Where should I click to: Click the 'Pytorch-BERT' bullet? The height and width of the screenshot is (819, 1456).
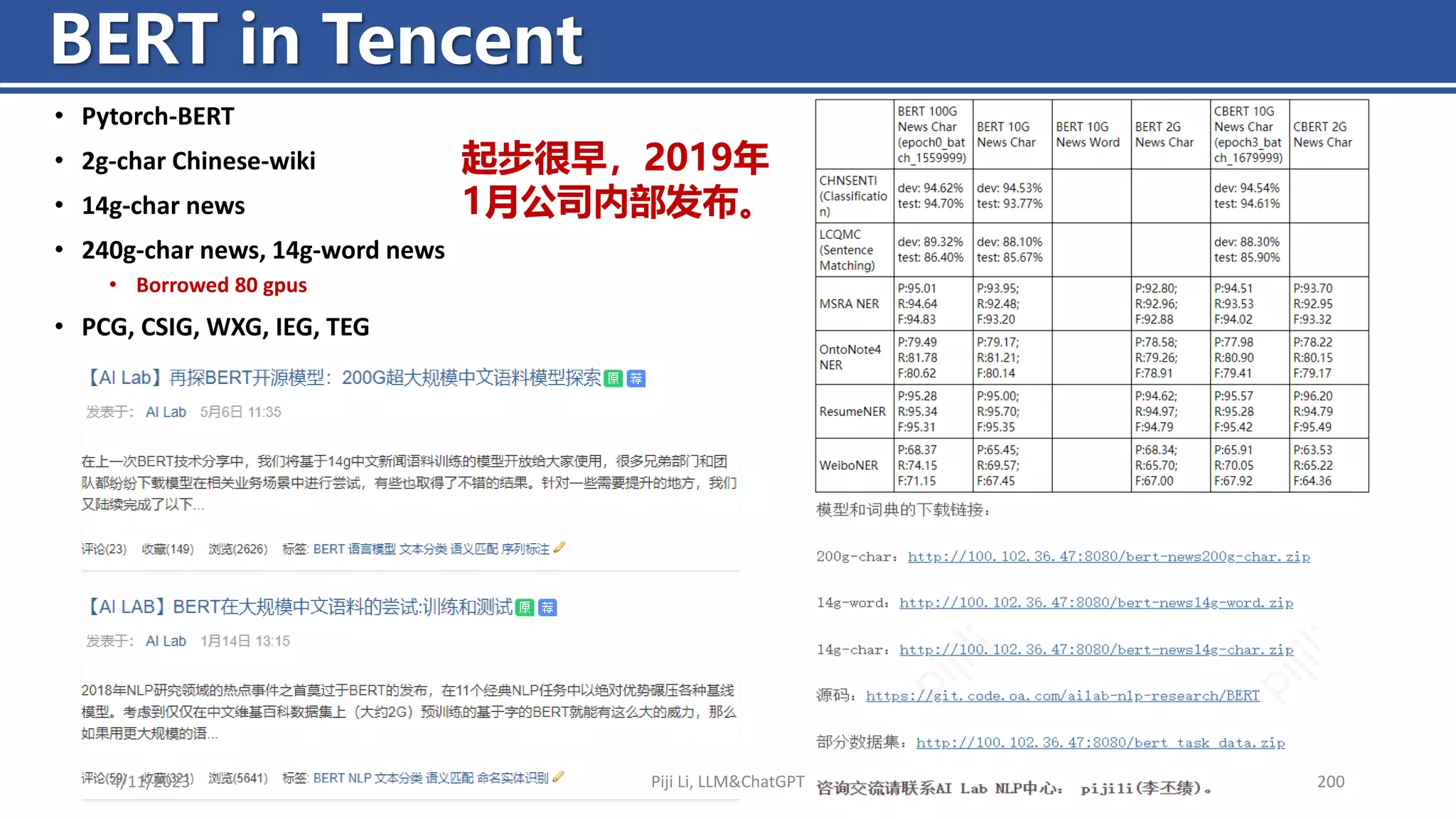tap(158, 116)
